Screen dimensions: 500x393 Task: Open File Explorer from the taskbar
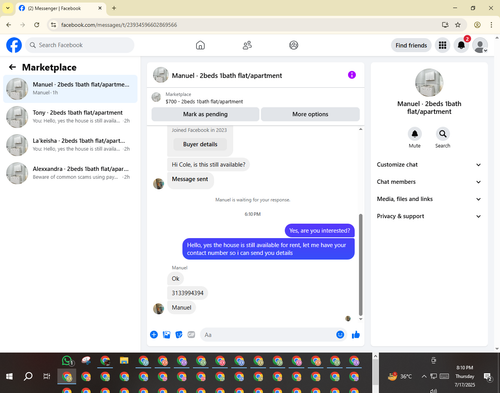pos(124,361)
